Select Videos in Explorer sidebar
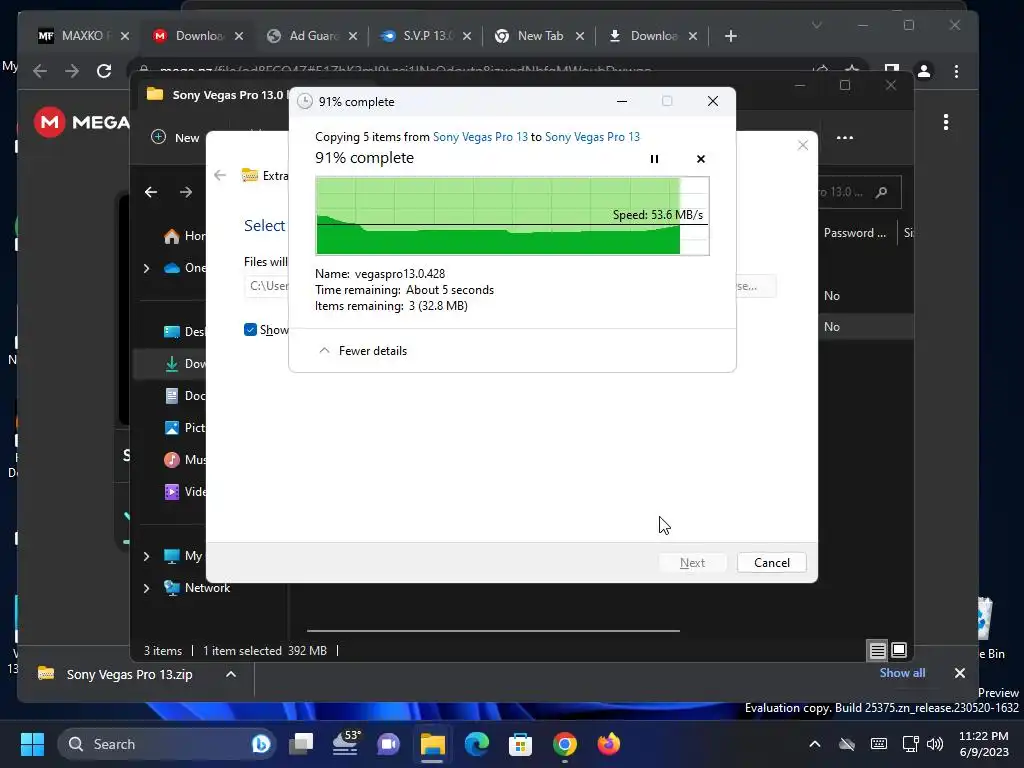The width and height of the screenshot is (1024, 768). pos(184,492)
